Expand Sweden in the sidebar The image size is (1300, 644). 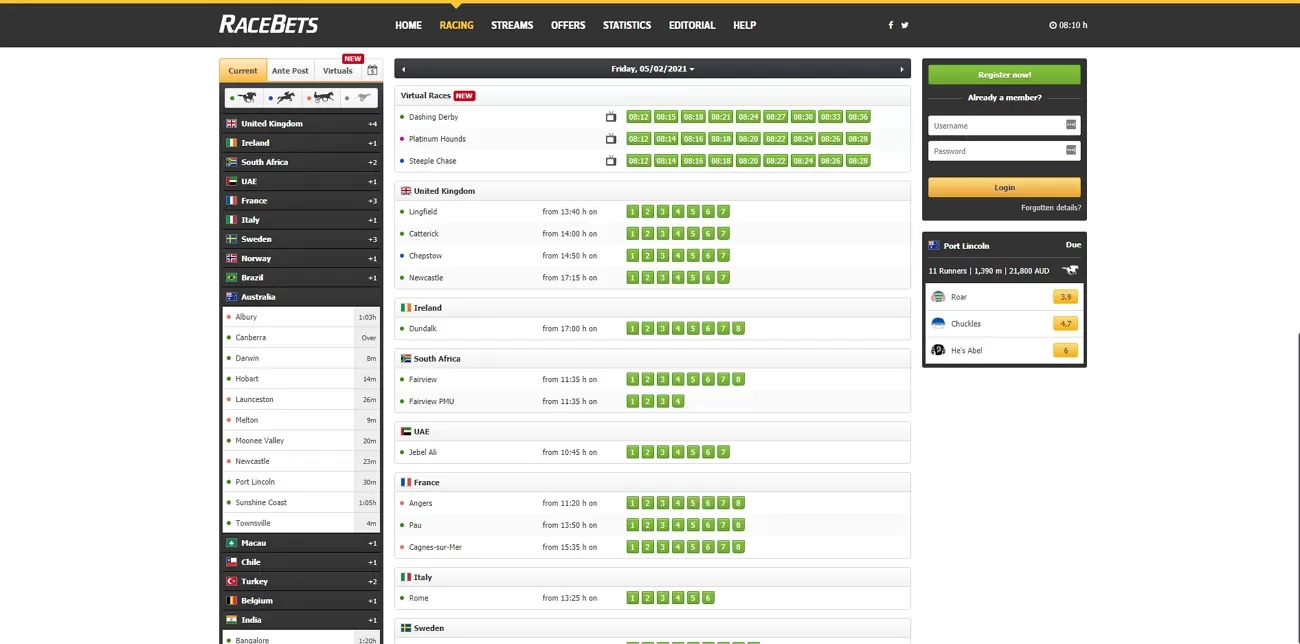(x=301, y=239)
